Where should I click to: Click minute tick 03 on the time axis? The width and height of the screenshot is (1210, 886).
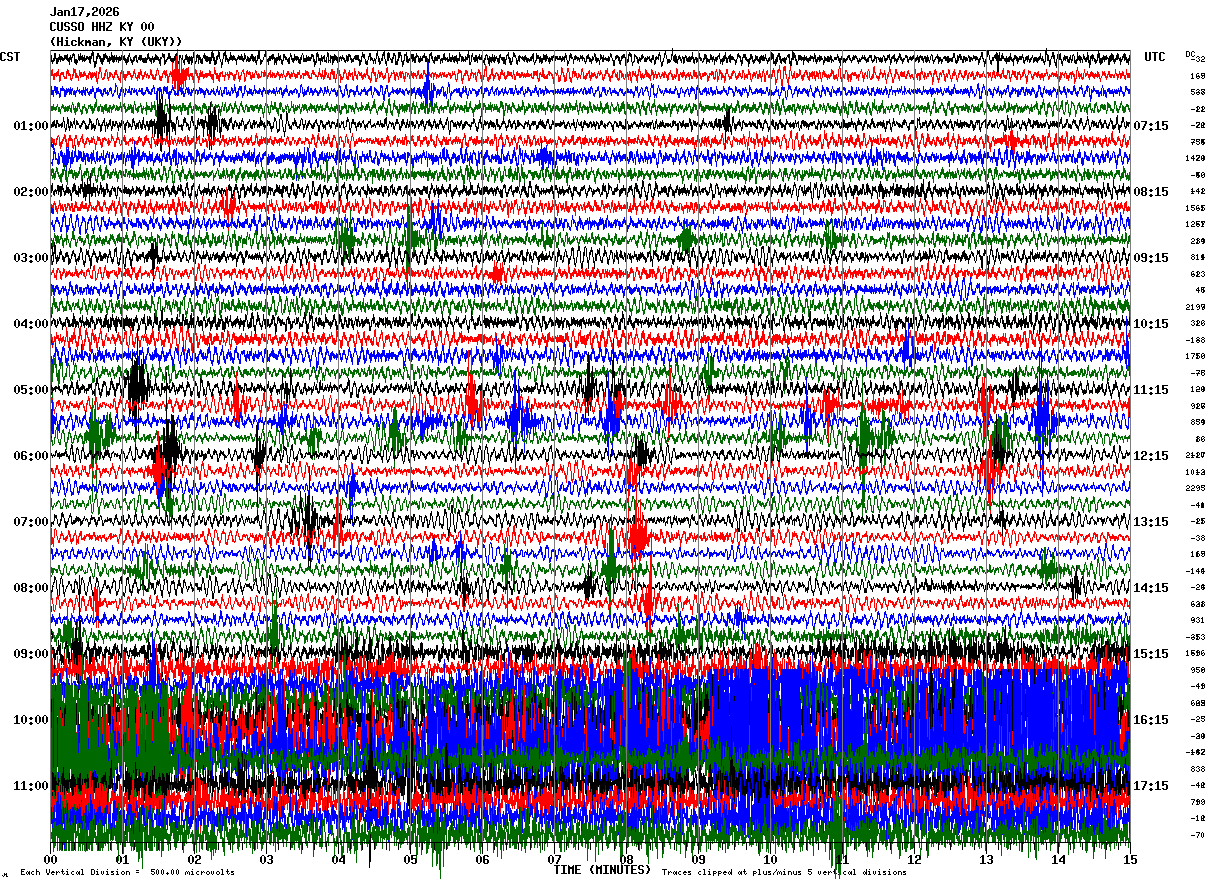pyautogui.click(x=267, y=860)
